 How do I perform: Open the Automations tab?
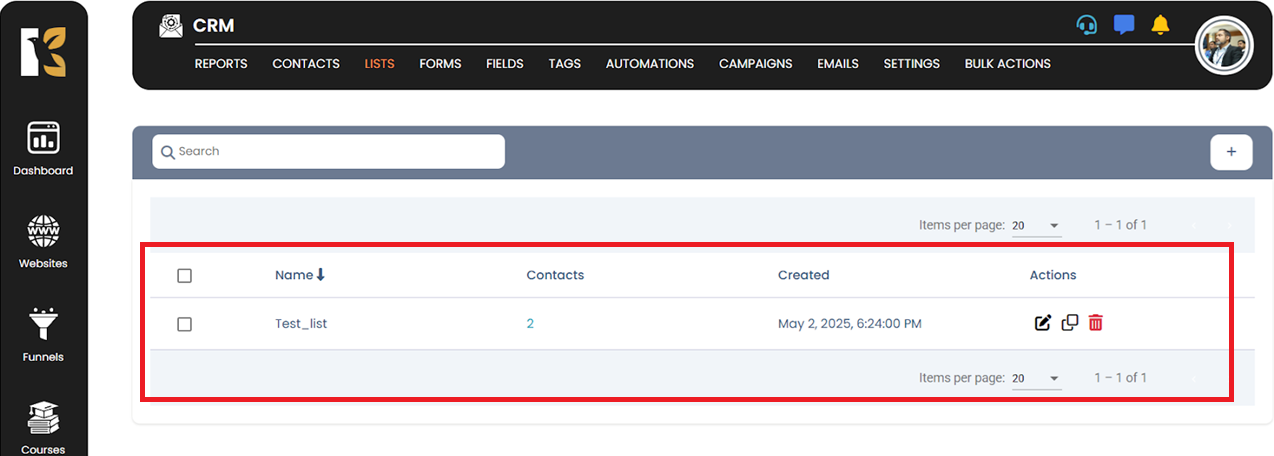649,64
